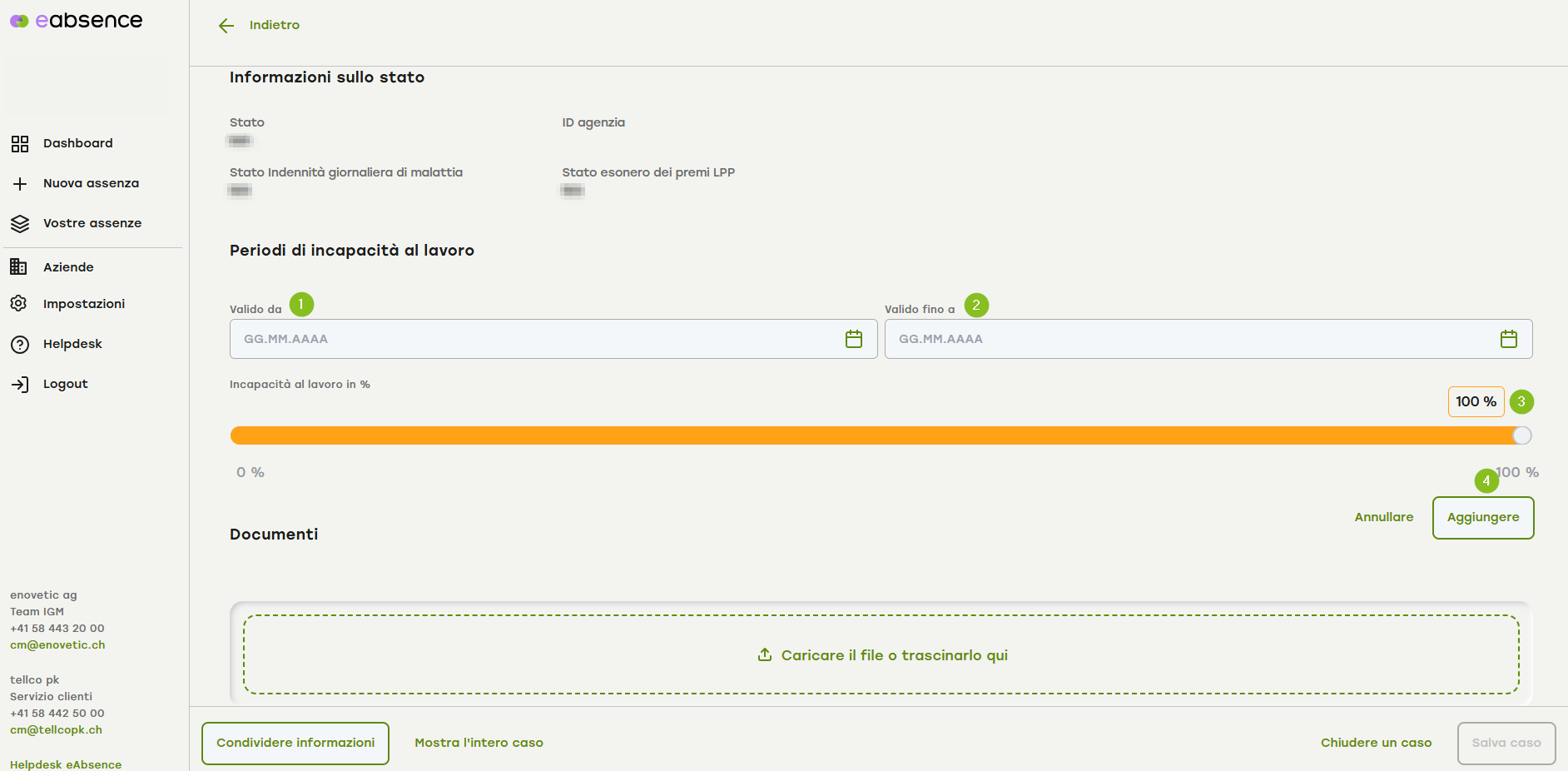Viewport: 1568px width, 771px height.
Task: Click Condividere informazioni button
Action: [295, 743]
